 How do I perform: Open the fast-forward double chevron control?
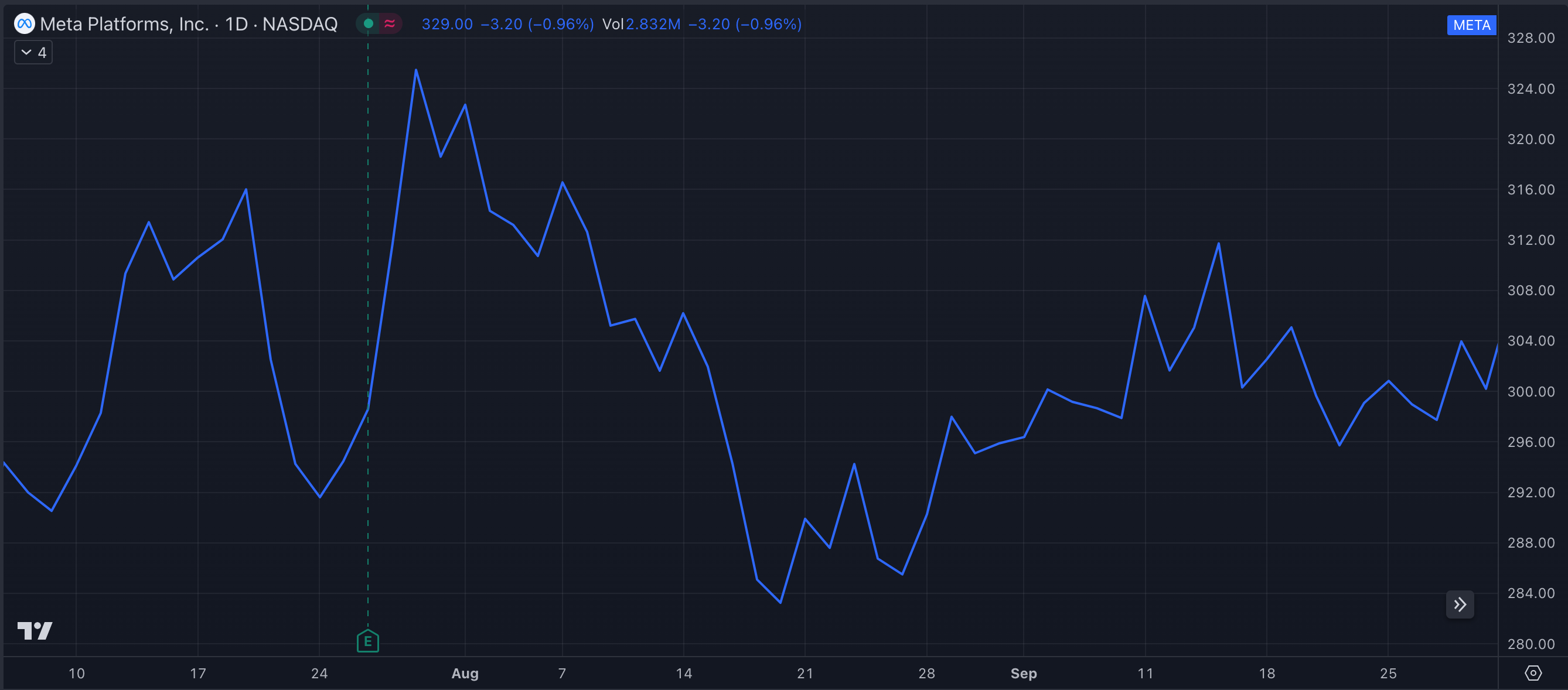coord(1460,604)
